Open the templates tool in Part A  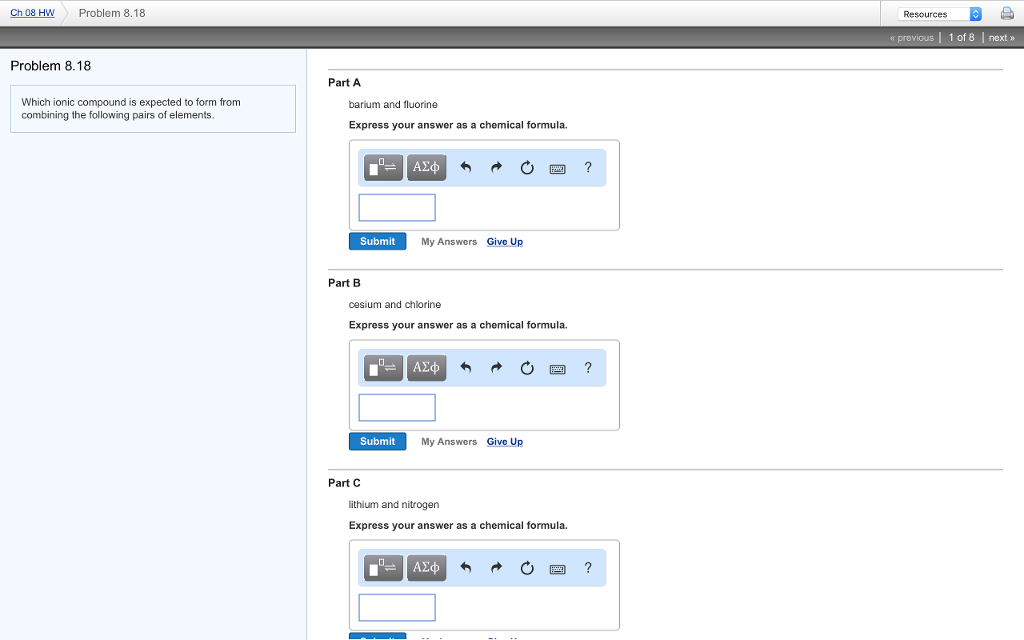383,168
